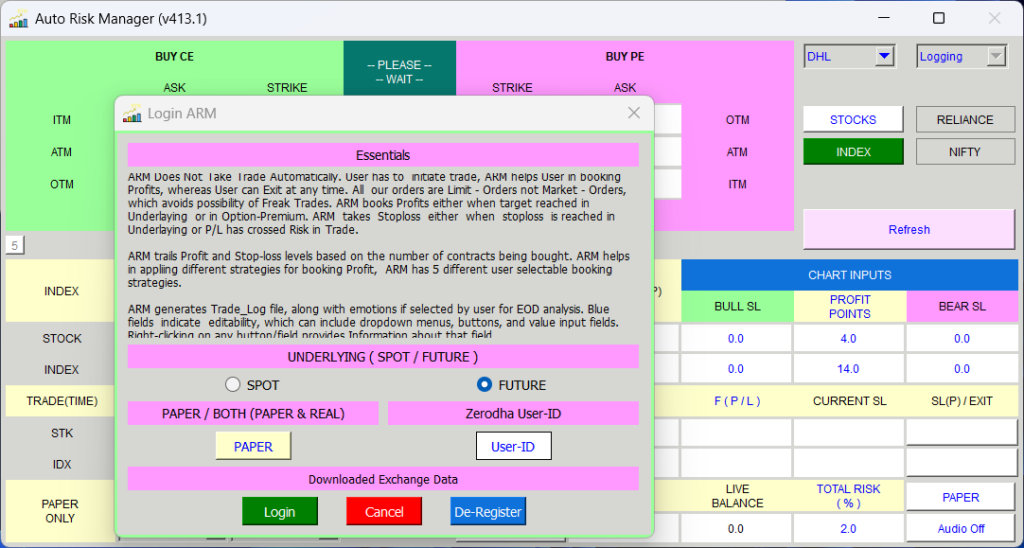Screen dimensions: 1024x548
Task: Click the STOCK row BEAR SL value 0.0
Action: (961, 338)
